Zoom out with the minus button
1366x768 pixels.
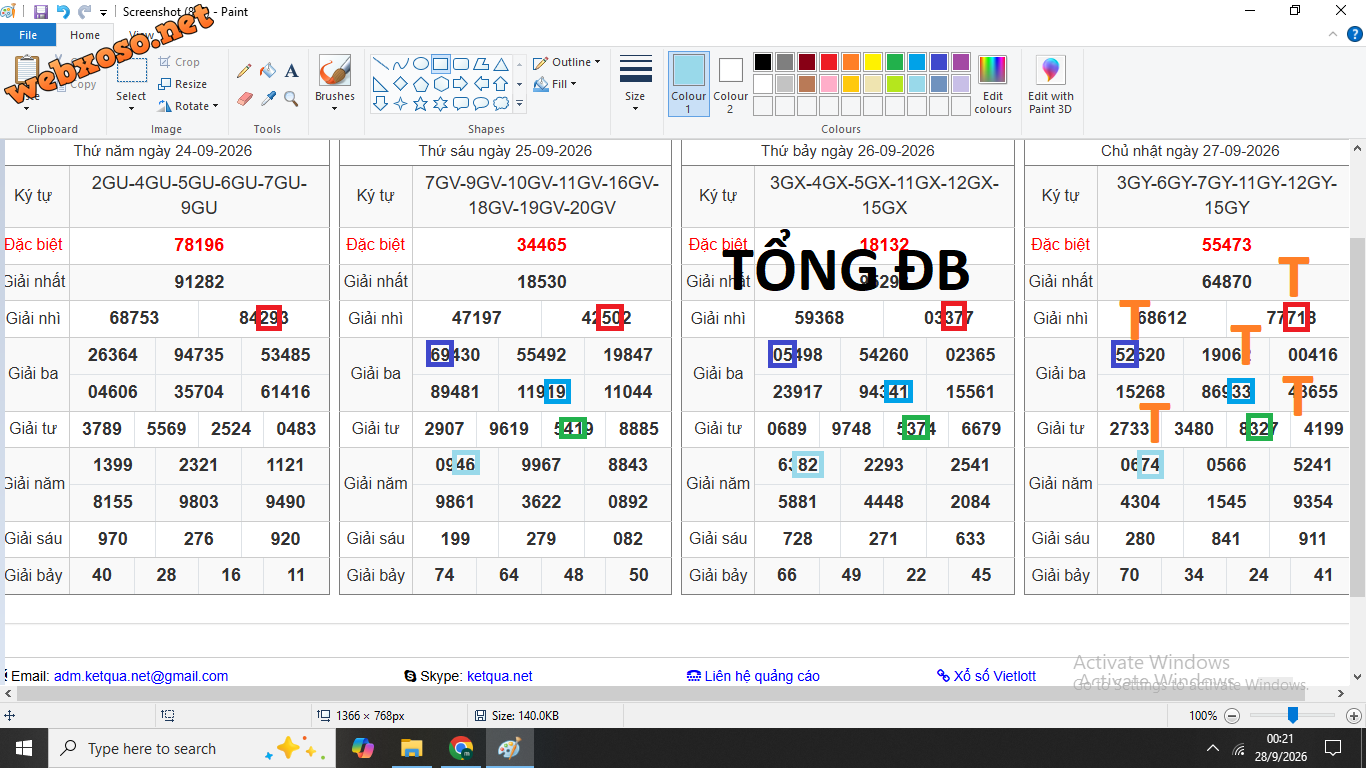(1232, 716)
